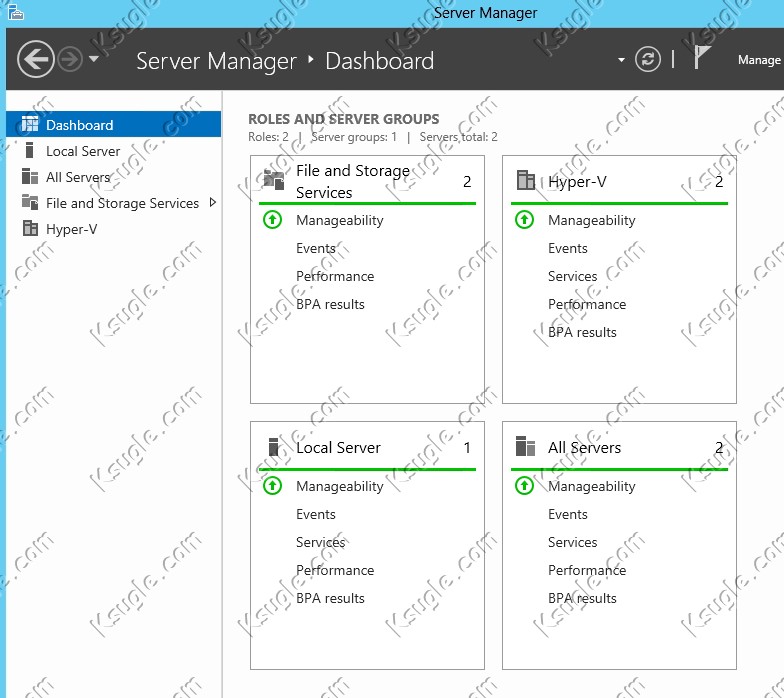Open the navigation history dropdown arrow
Screen dimensions: 784x698
[94, 58]
